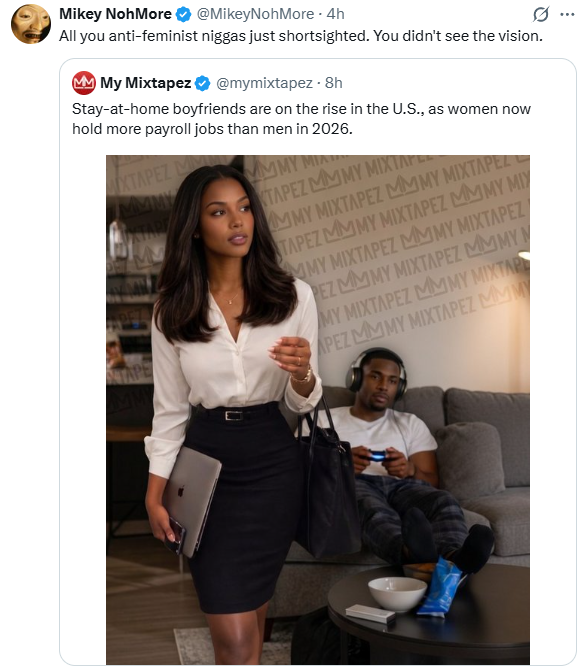
Task: Open the My Mixtapez display name
Action: point(146,83)
